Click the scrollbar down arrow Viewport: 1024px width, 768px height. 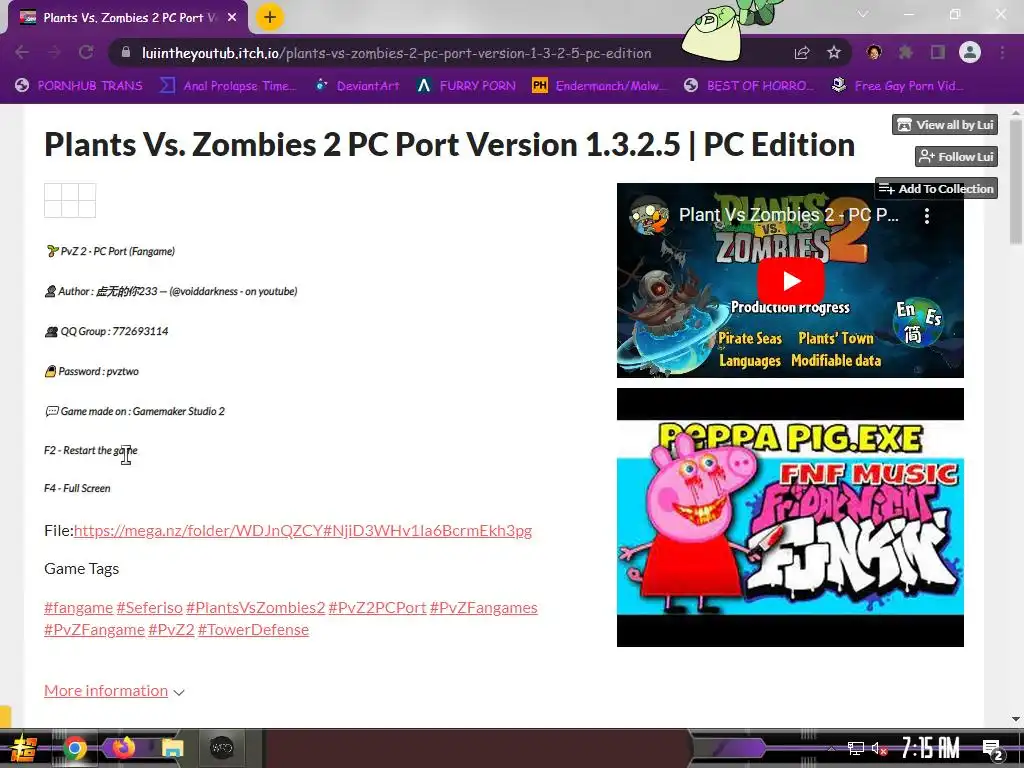click(1016, 719)
